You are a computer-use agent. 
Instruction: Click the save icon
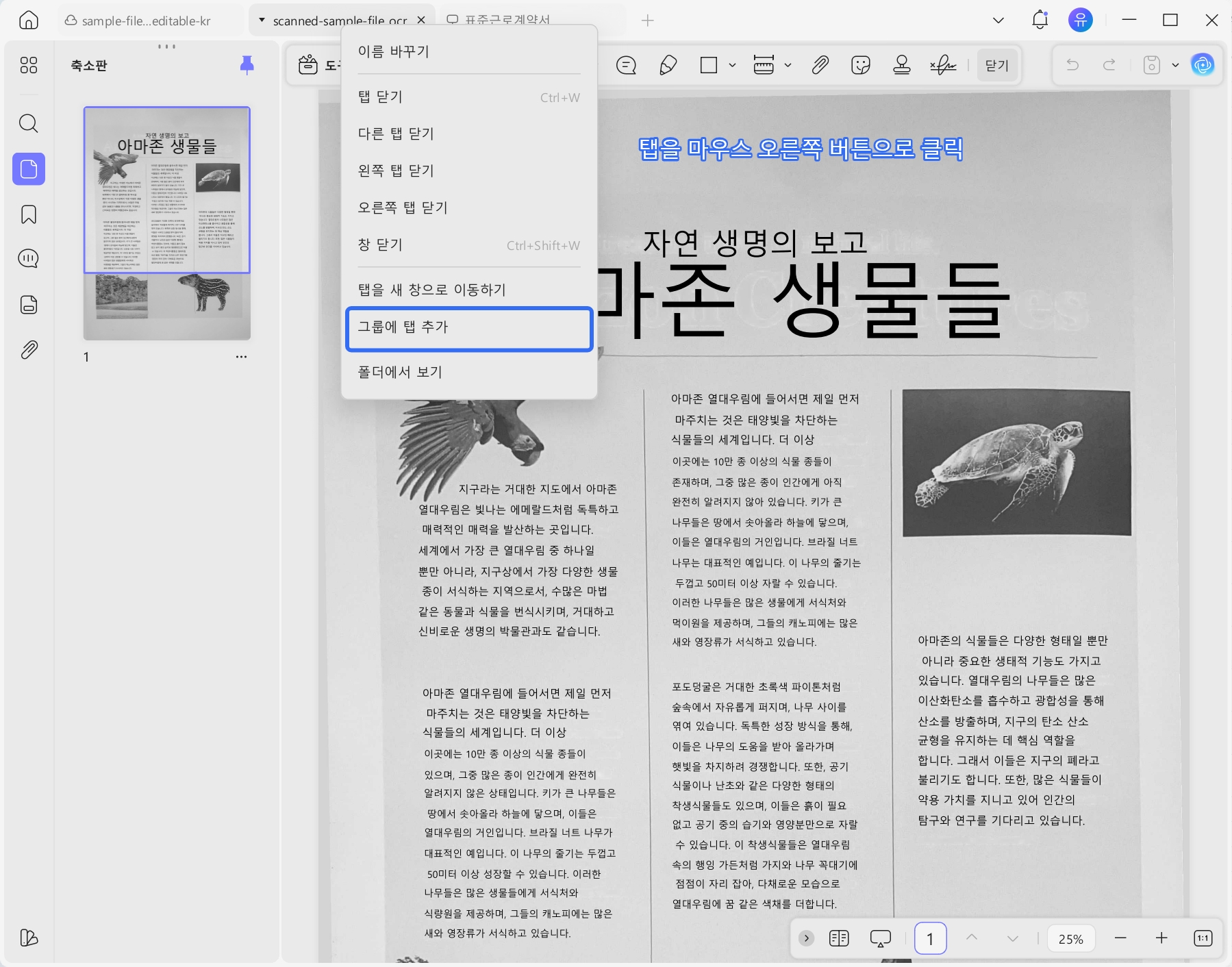[1152, 65]
